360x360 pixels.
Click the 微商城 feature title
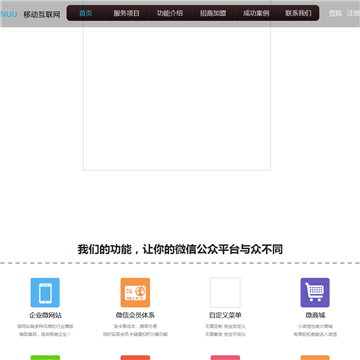click(x=315, y=315)
